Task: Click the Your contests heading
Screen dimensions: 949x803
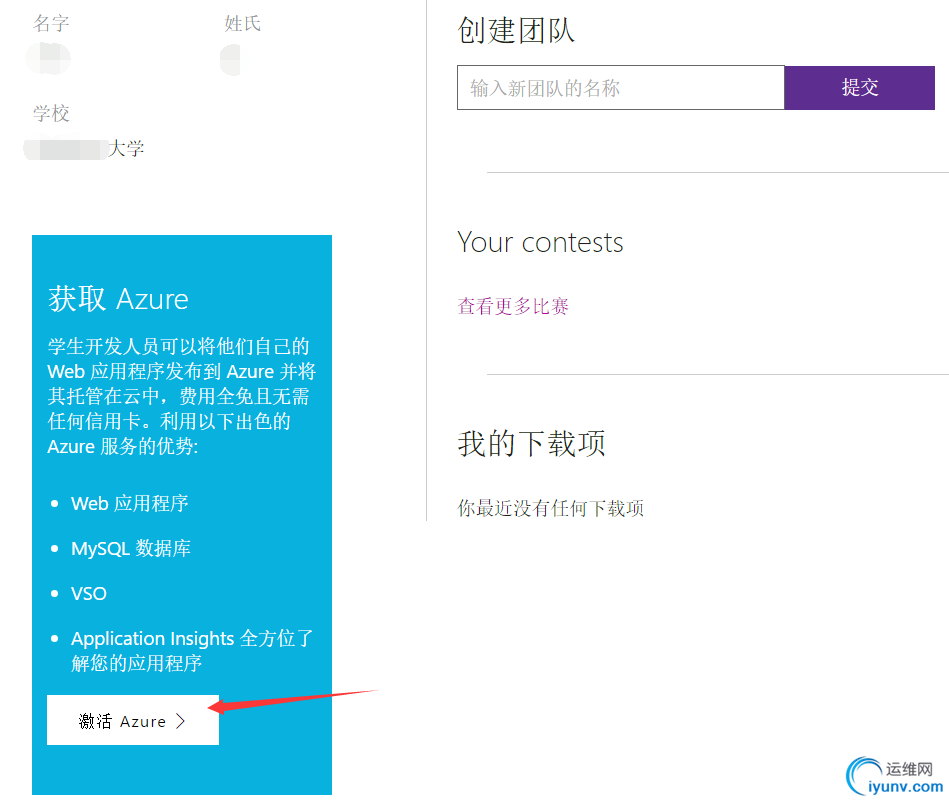Action: 540,243
